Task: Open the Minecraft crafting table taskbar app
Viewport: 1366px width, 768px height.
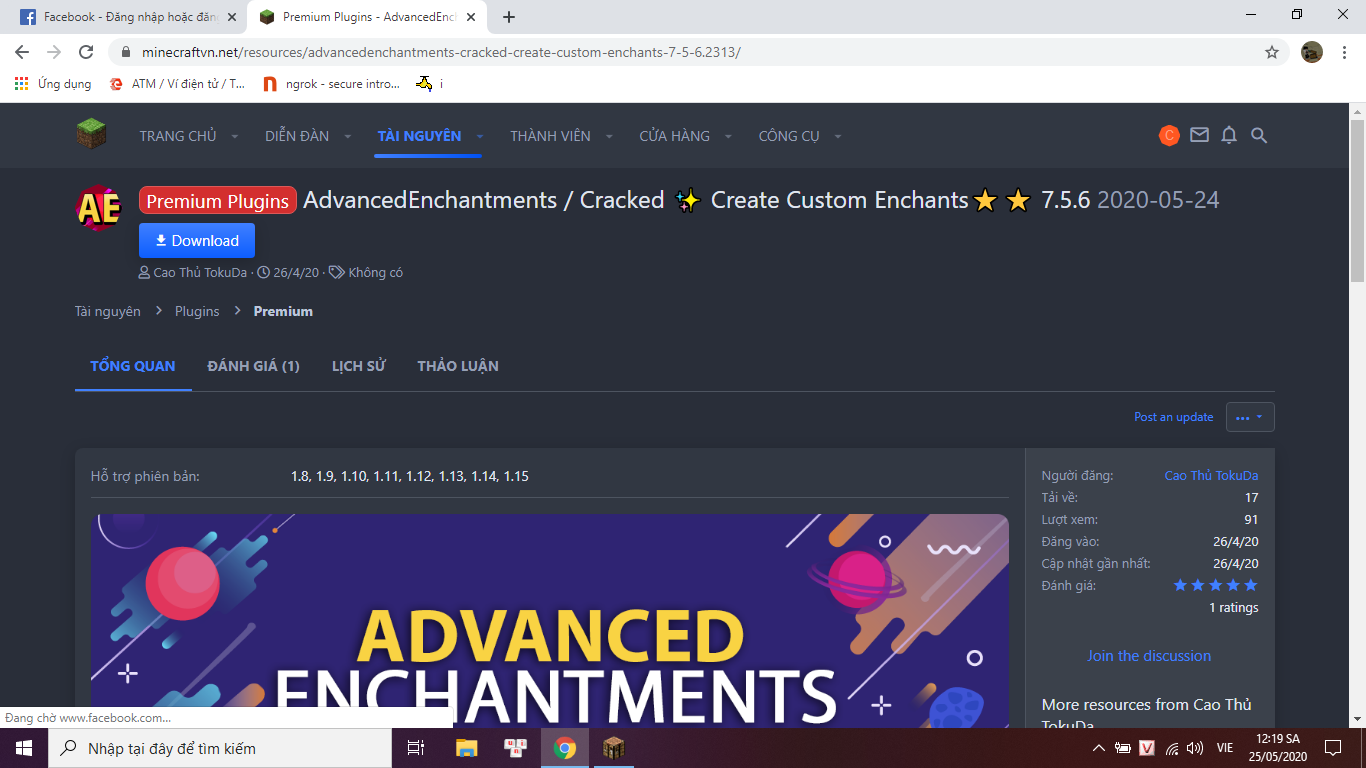Action: (x=613, y=748)
